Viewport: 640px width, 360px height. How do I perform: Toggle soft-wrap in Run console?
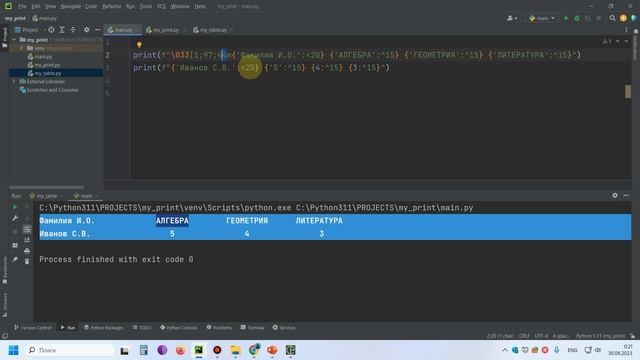[27, 229]
